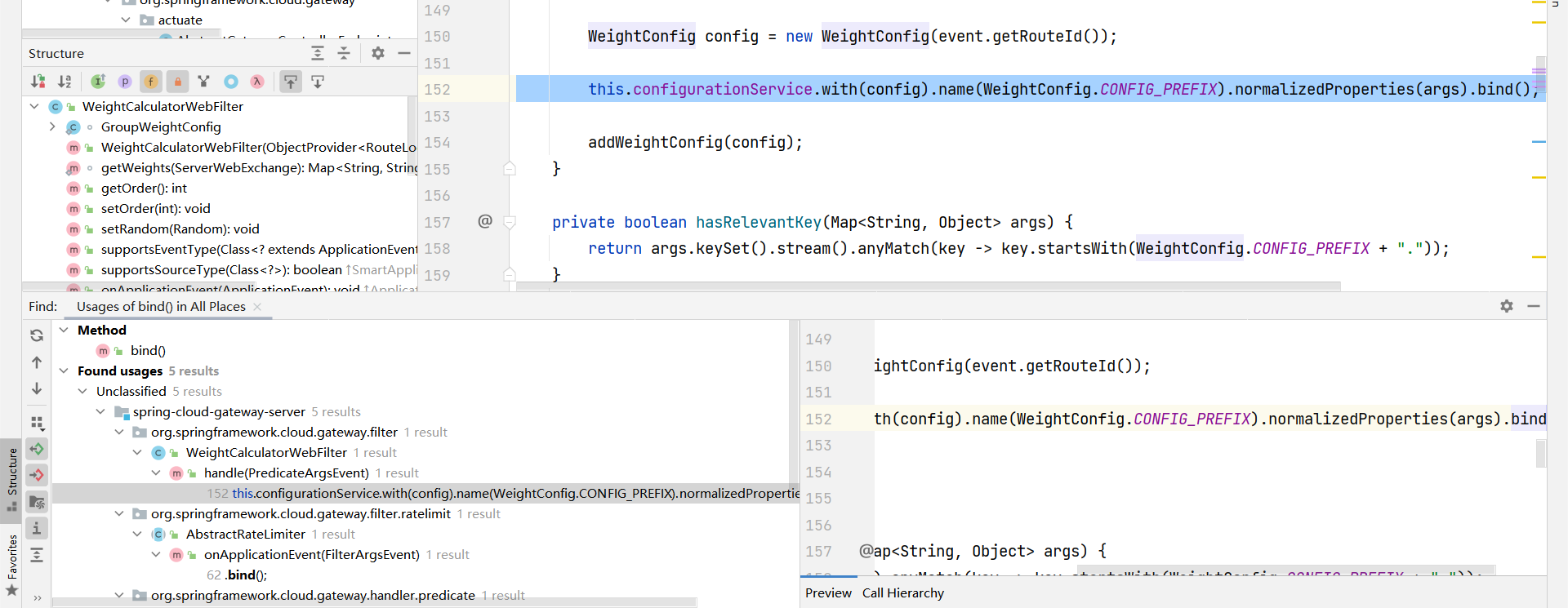Expand GroupWeightConfig in Structure tree
The image size is (1568, 608).
pos(52,126)
